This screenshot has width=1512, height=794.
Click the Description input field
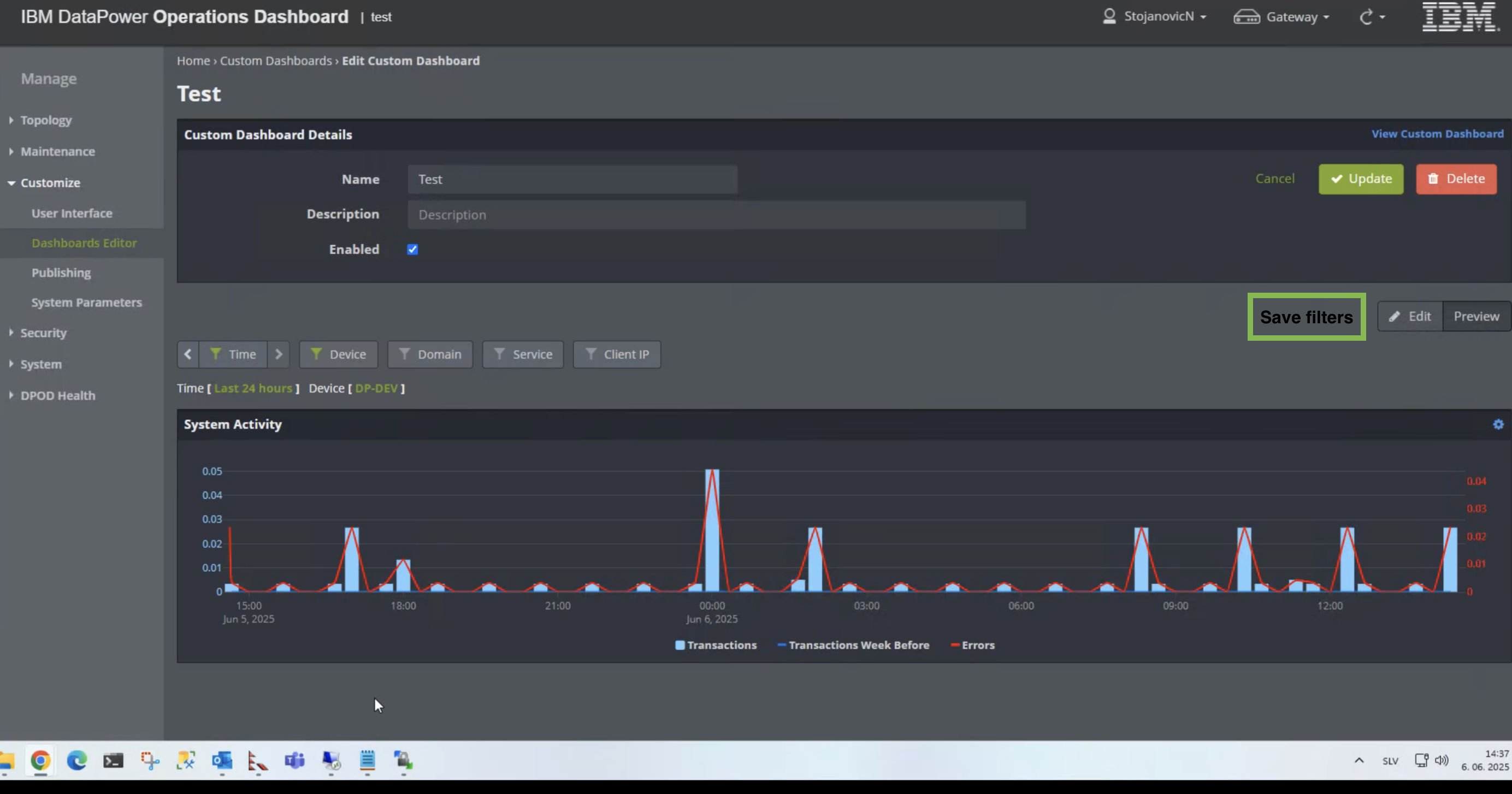(716, 215)
